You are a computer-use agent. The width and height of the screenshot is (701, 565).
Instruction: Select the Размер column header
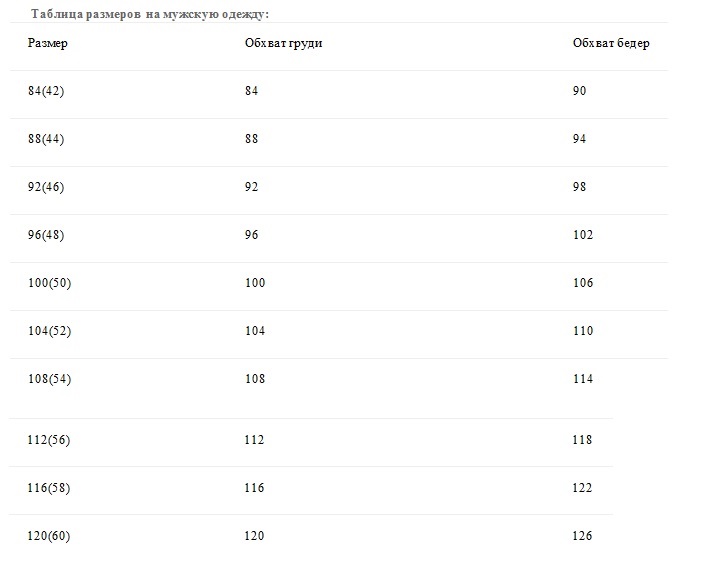[x=48, y=43]
